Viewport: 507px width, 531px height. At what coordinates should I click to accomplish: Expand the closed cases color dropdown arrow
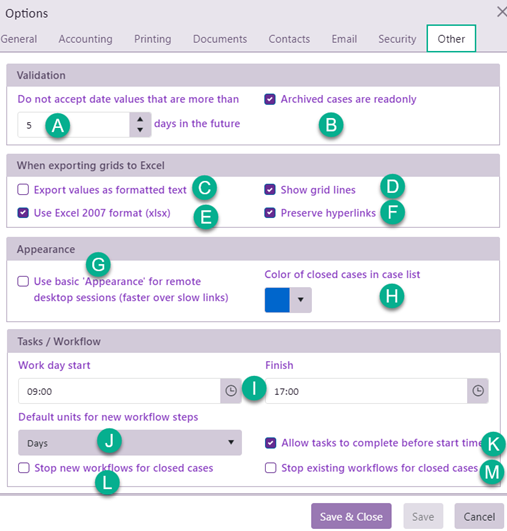(x=300, y=300)
